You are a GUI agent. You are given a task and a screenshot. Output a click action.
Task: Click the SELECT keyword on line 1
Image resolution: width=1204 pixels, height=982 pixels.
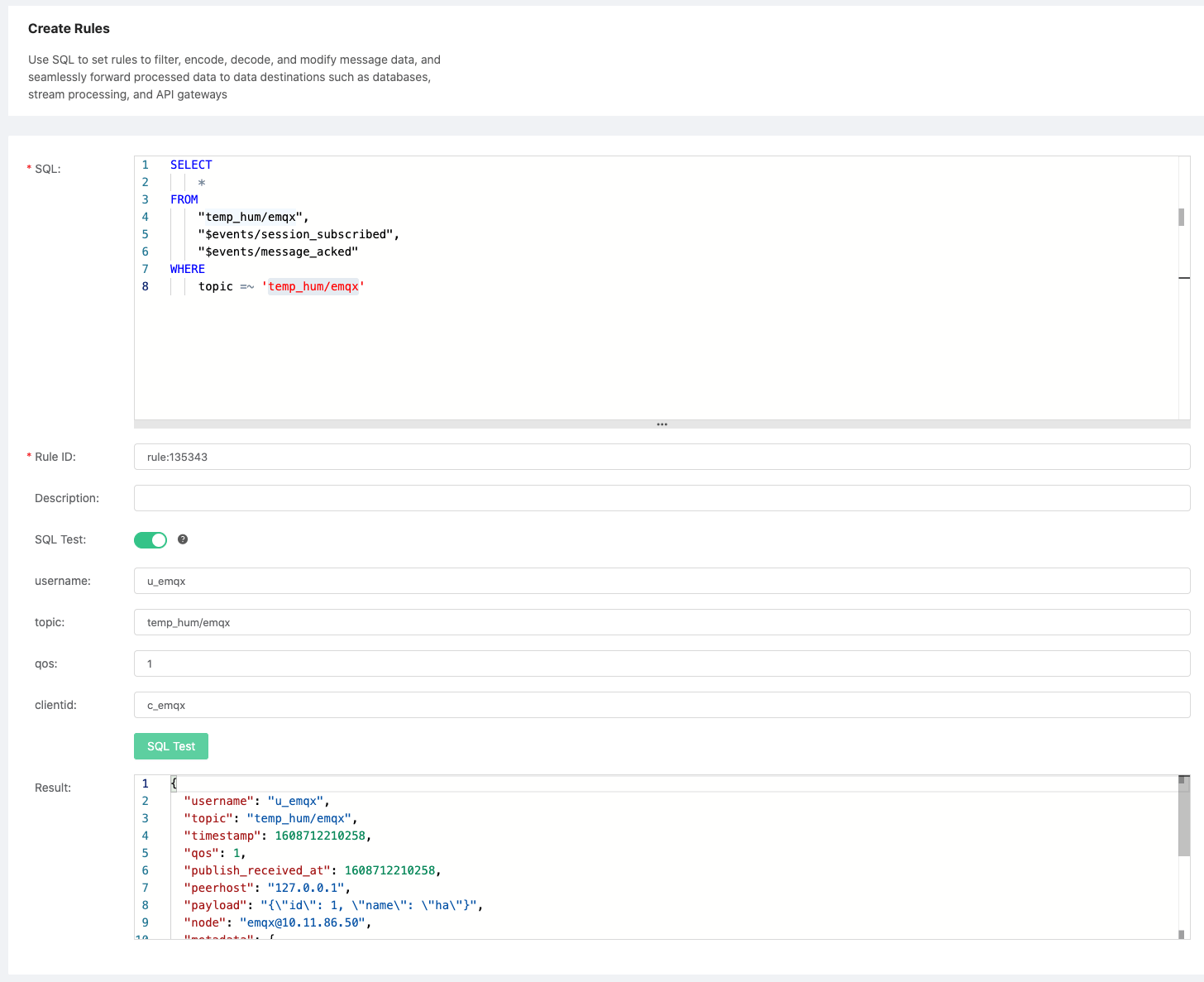click(x=190, y=165)
